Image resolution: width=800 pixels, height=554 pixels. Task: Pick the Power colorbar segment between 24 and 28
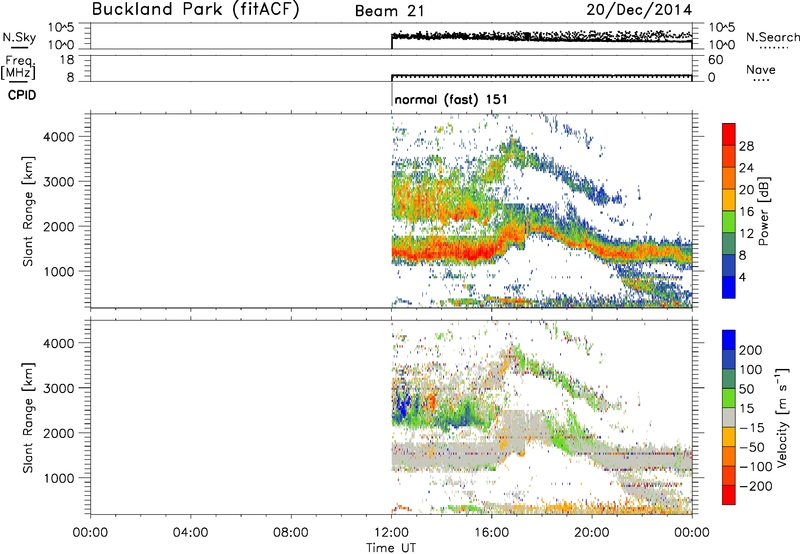(x=729, y=156)
